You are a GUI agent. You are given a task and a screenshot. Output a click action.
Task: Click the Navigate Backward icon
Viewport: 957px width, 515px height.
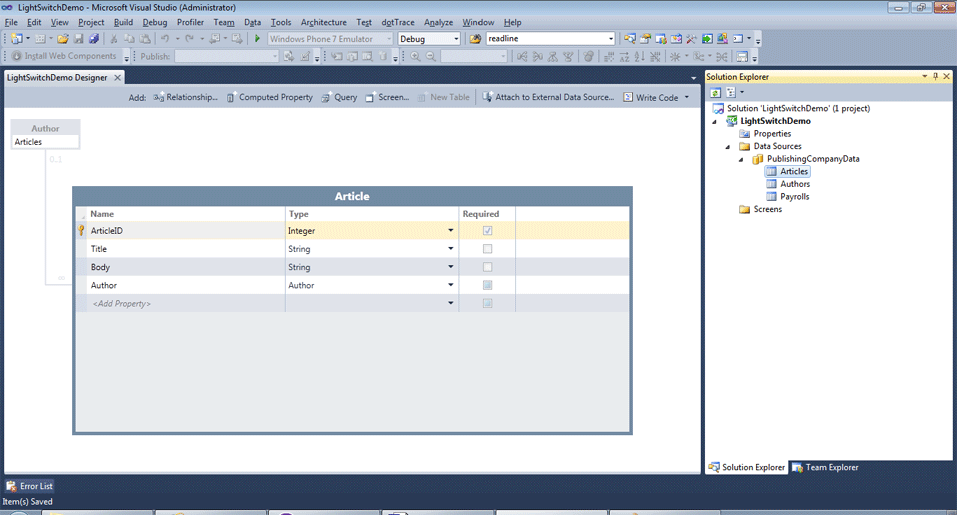coord(214,38)
